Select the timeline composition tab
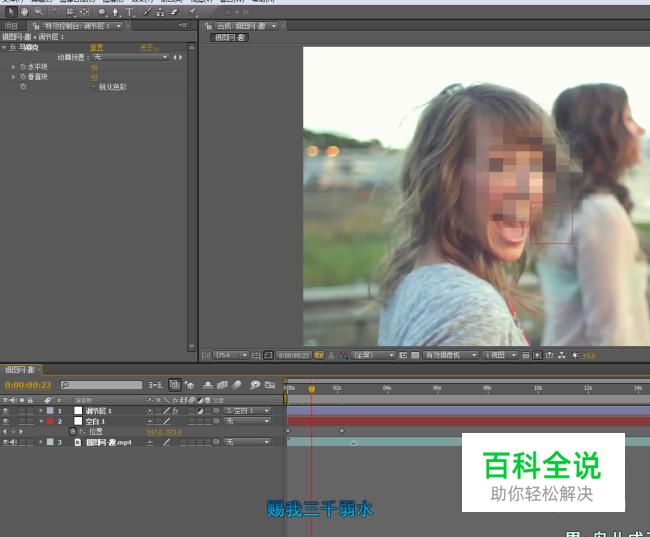Screen dimensions: 650x537 point(20,369)
